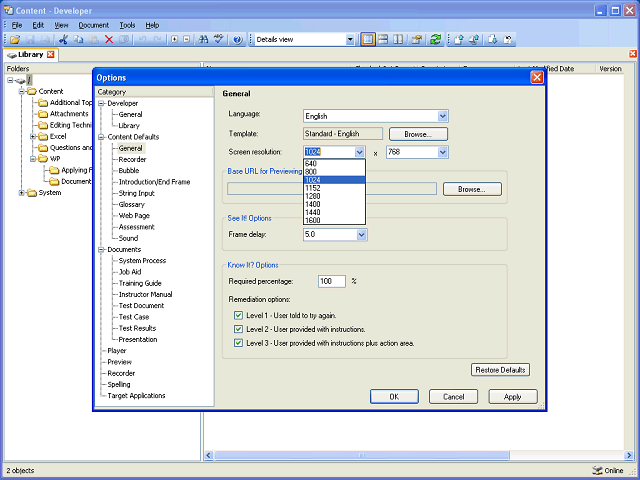Click the Required percentage input field
The height and width of the screenshot is (480, 640).
coord(332,281)
